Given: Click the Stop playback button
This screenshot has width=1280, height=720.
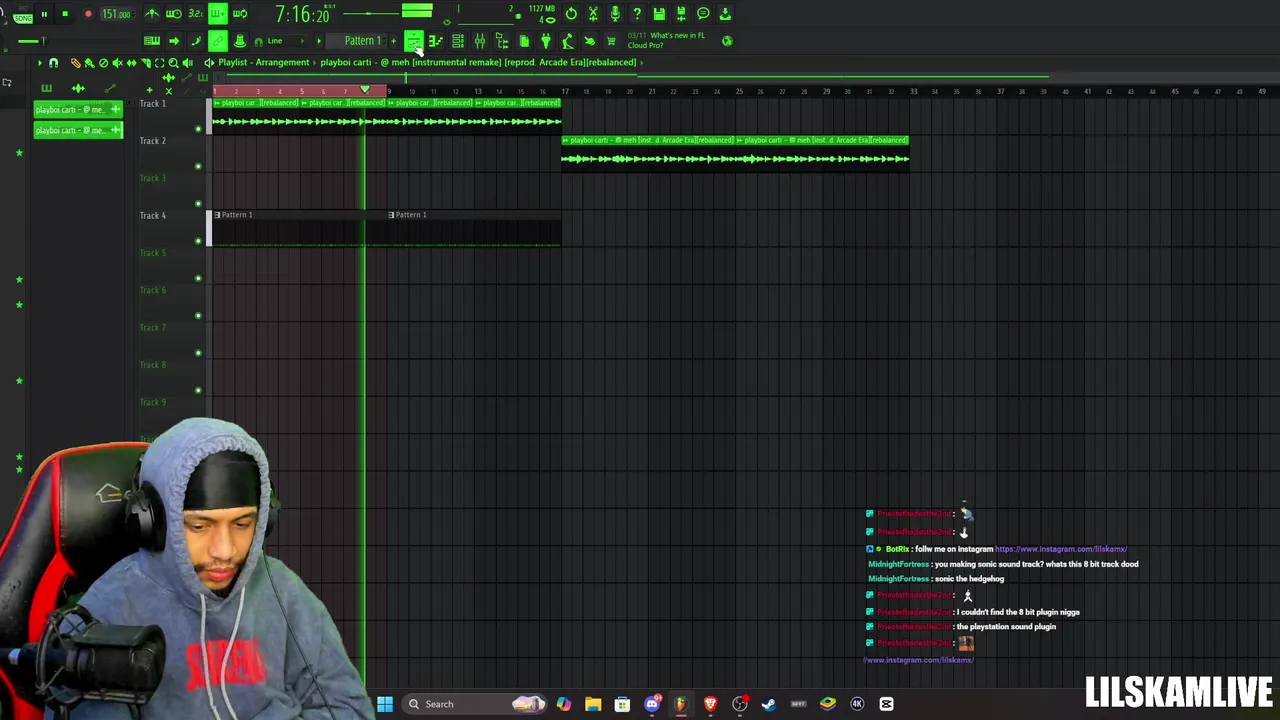Looking at the screenshot, I should tap(65, 14).
